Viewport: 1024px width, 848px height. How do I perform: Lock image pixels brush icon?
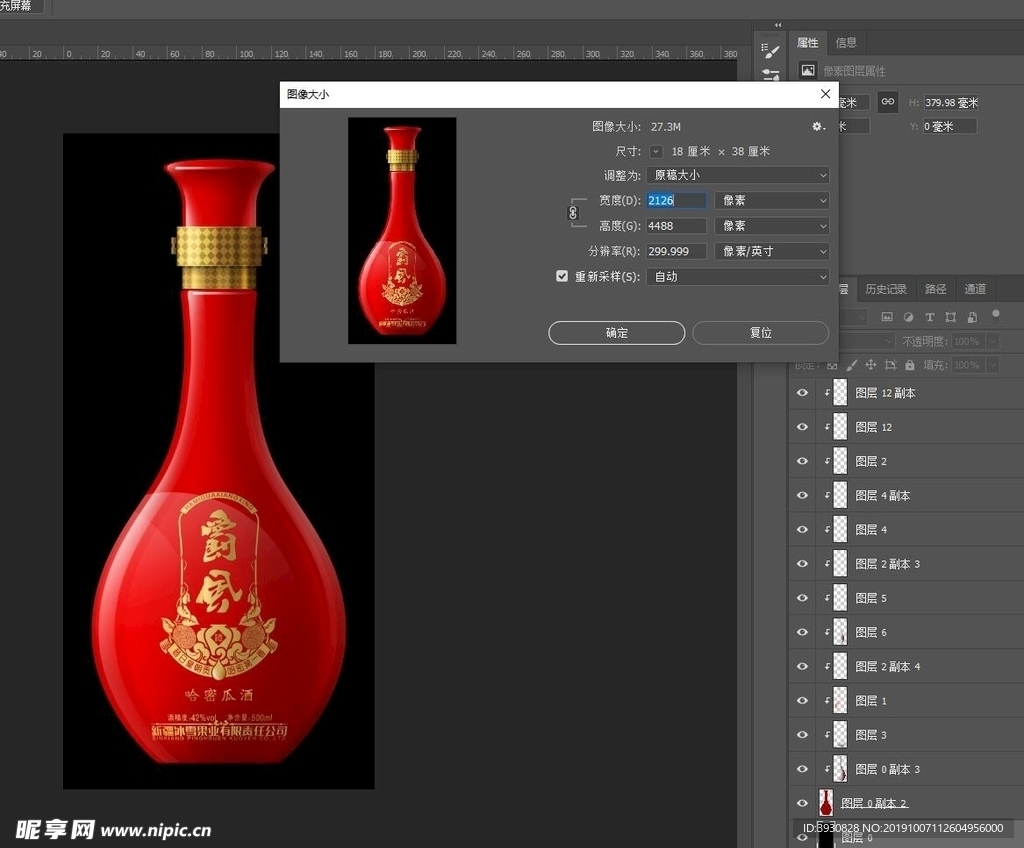click(x=852, y=365)
